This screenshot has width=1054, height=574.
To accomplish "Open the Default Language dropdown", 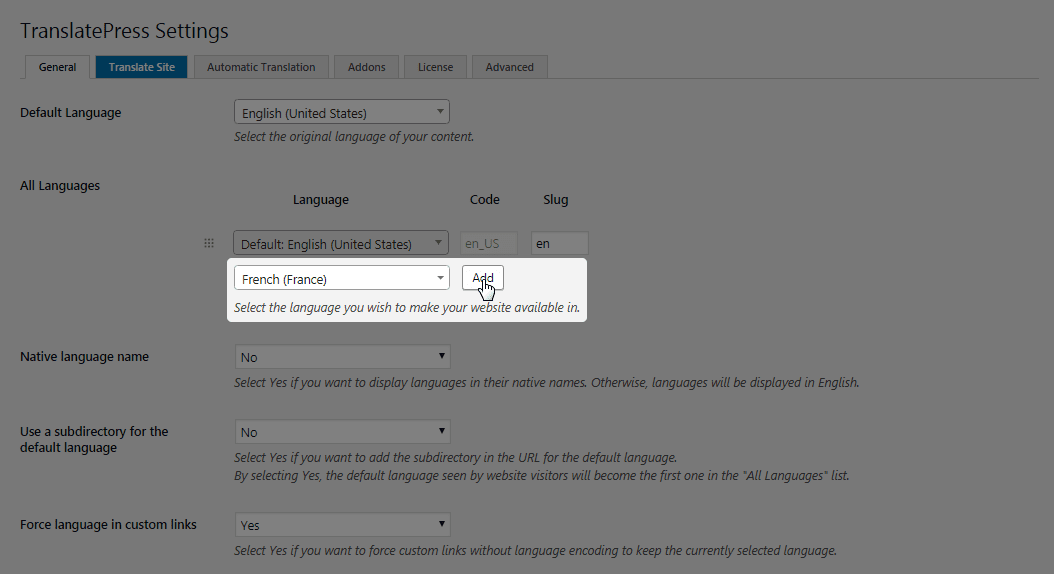I will (341, 113).
